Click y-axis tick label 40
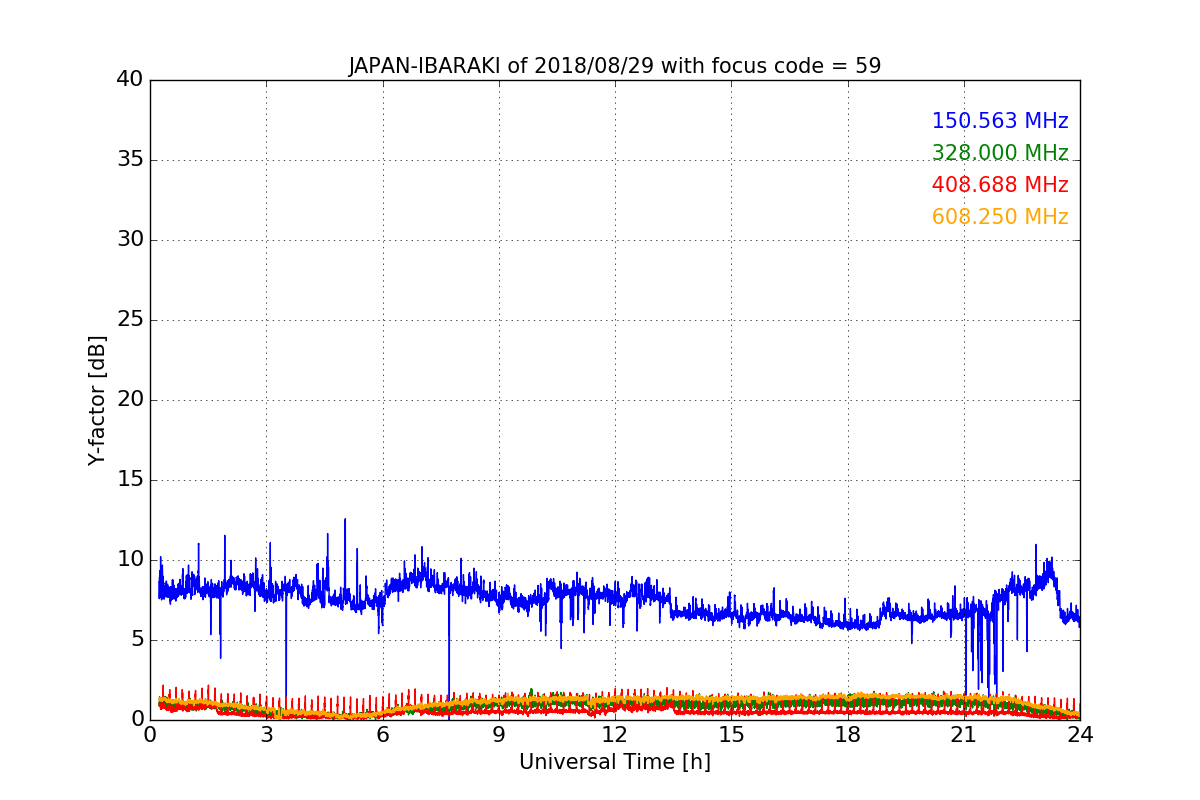The width and height of the screenshot is (1200, 800). click(130, 79)
